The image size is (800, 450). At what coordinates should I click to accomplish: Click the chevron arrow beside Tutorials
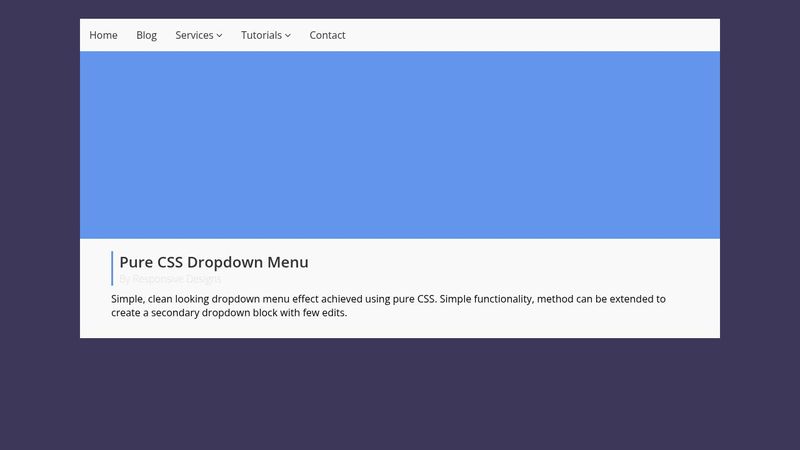(x=288, y=36)
